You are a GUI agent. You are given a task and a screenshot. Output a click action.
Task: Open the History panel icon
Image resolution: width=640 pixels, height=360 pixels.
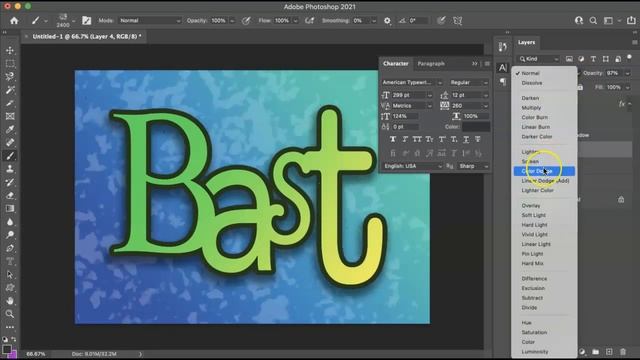pos(502,47)
